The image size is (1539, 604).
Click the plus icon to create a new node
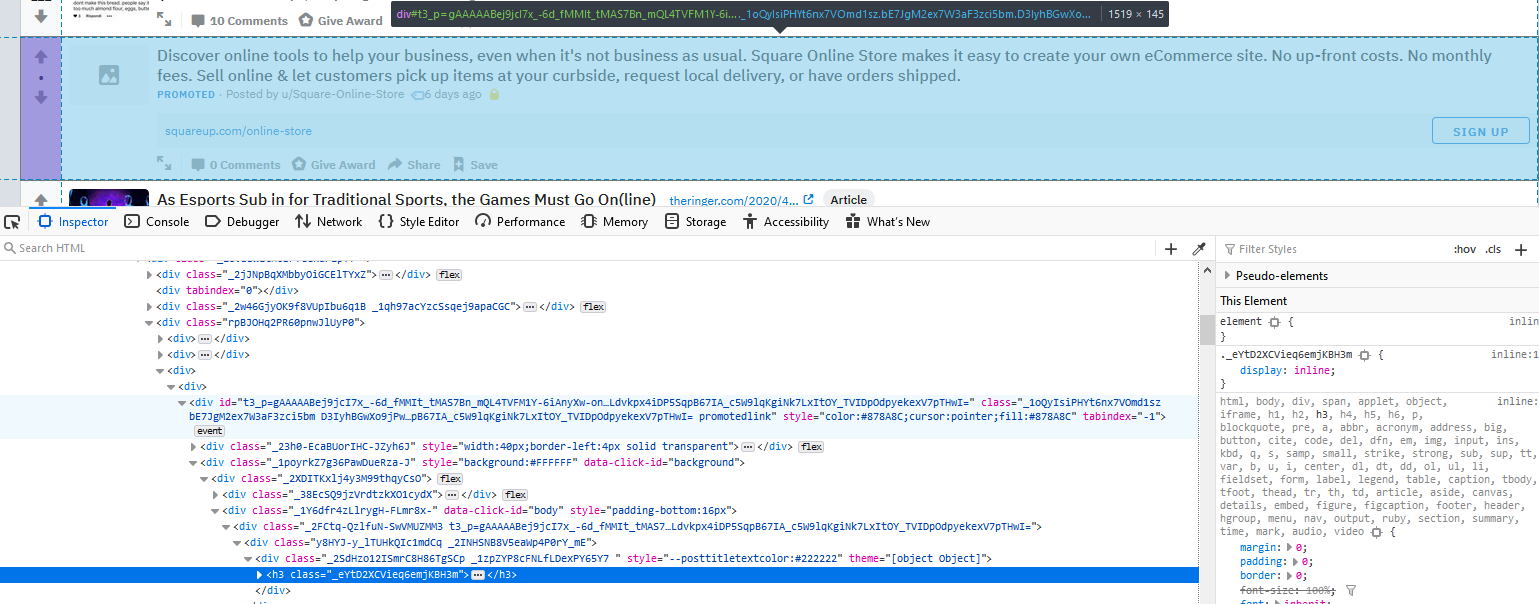(1170, 248)
